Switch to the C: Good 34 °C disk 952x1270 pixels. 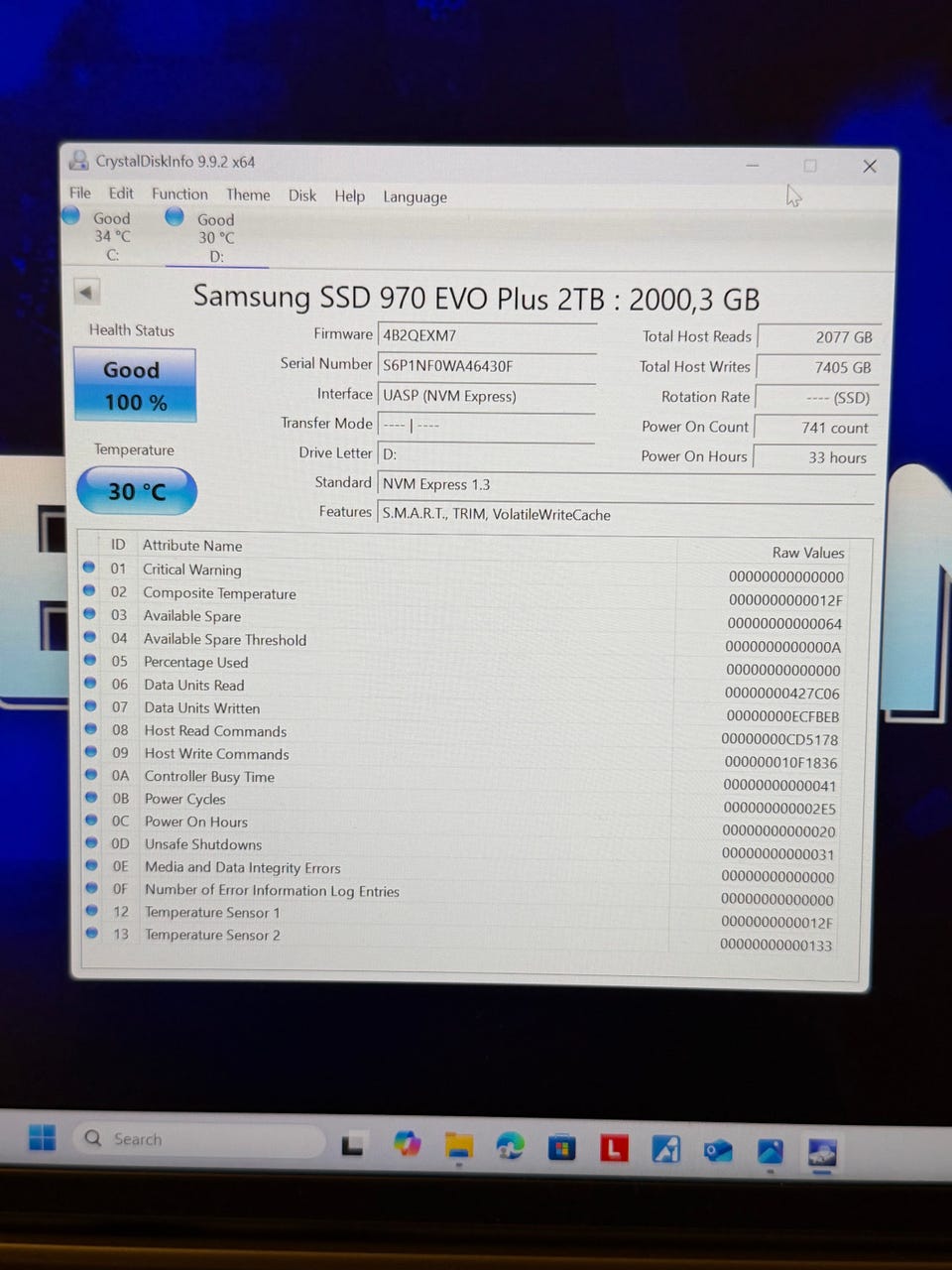[112, 236]
